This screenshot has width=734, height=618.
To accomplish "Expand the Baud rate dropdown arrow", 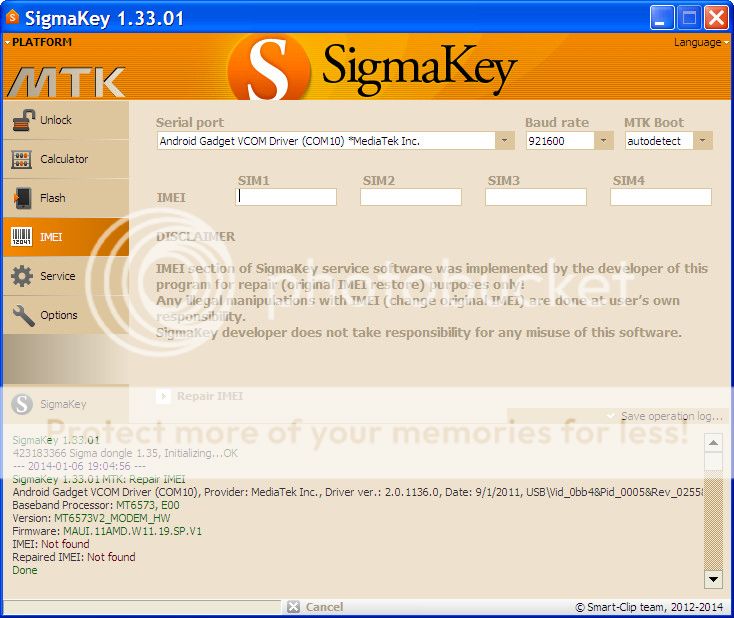I will pyautogui.click(x=604, y=140).
